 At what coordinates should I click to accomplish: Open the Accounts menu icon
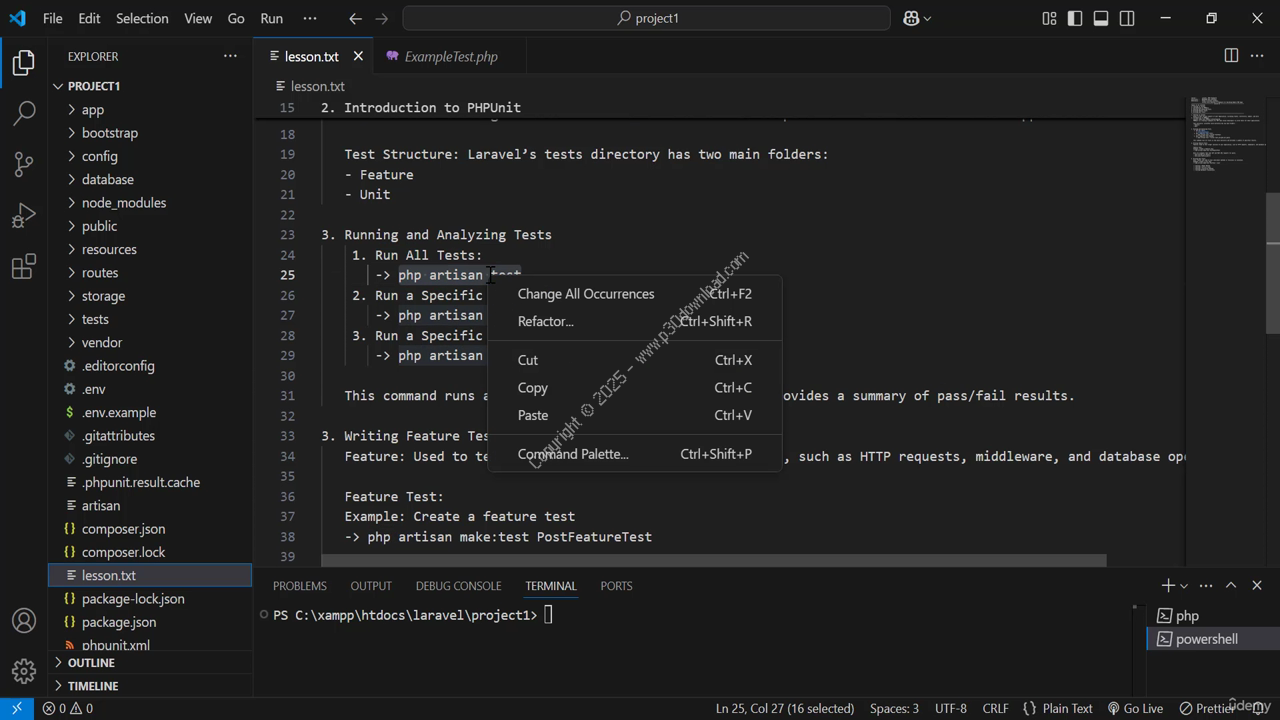pyautogui.click(x=24, y=620)
